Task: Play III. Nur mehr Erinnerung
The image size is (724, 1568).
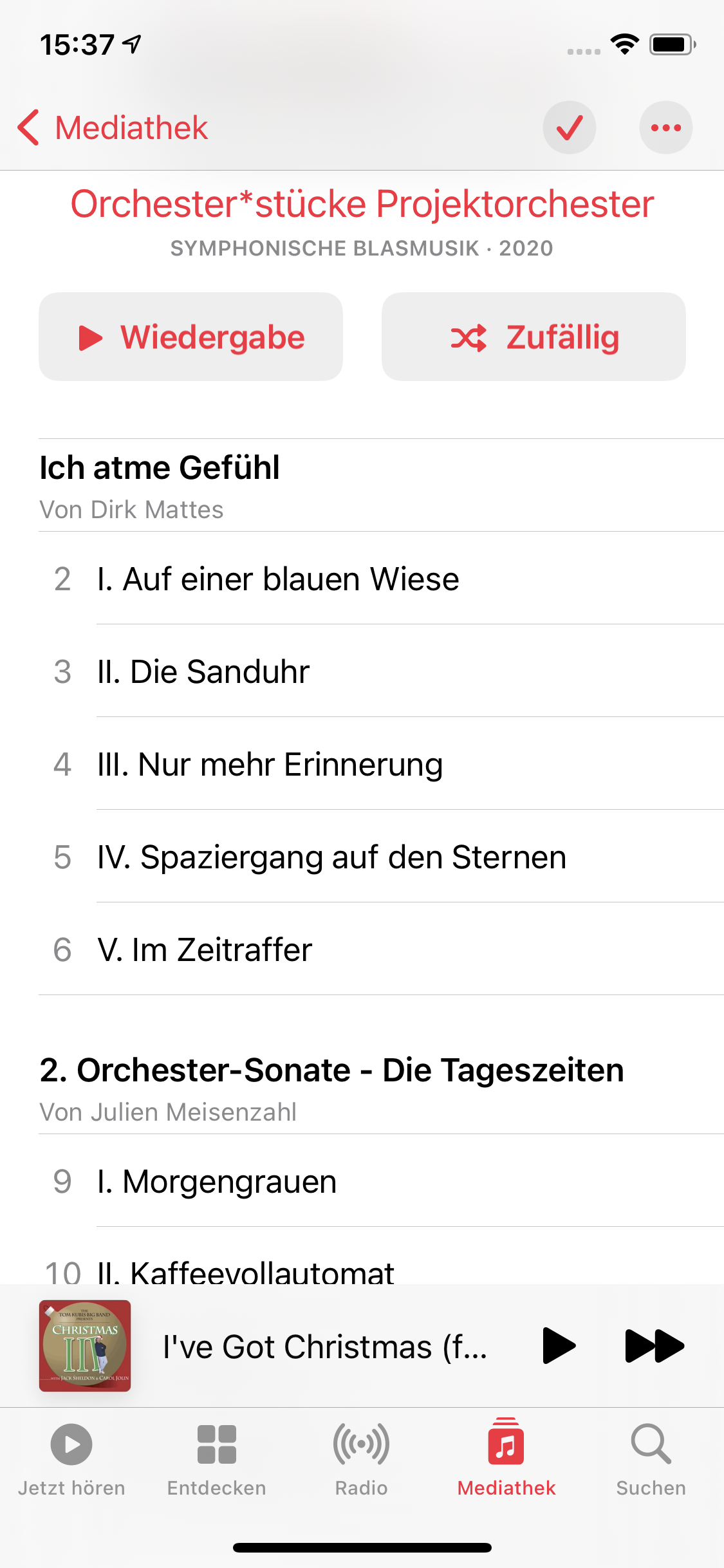Action: click(x=270, y=764)
